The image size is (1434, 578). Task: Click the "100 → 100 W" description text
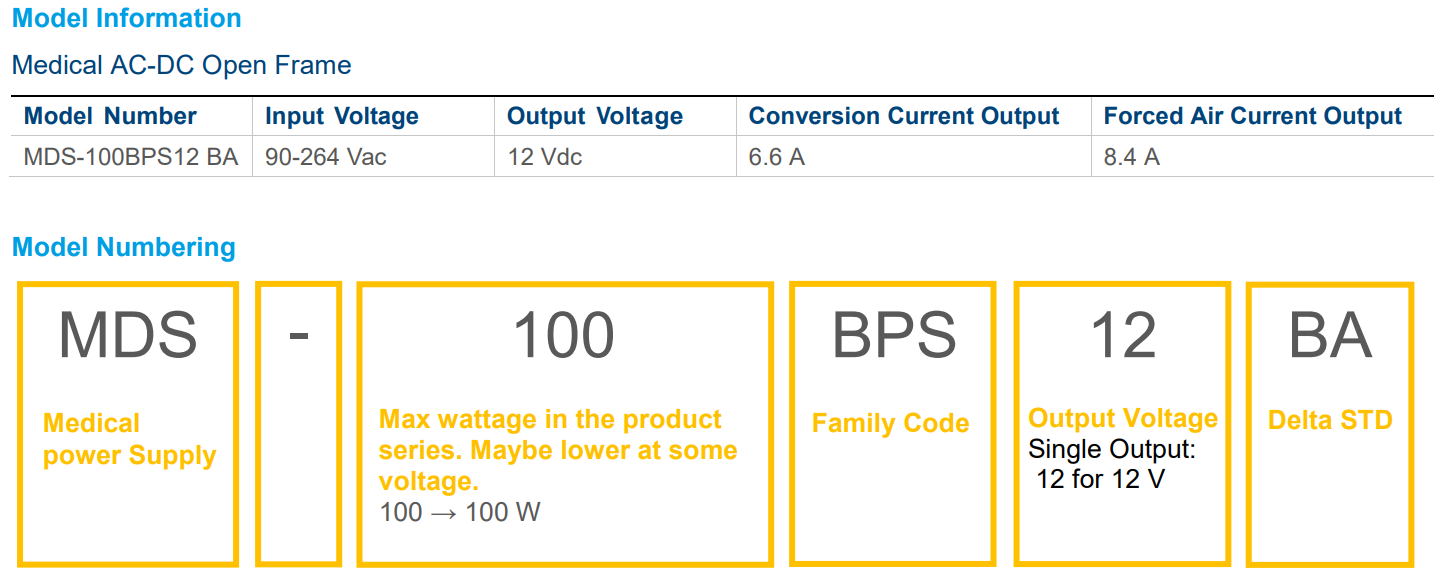[459, 513]
